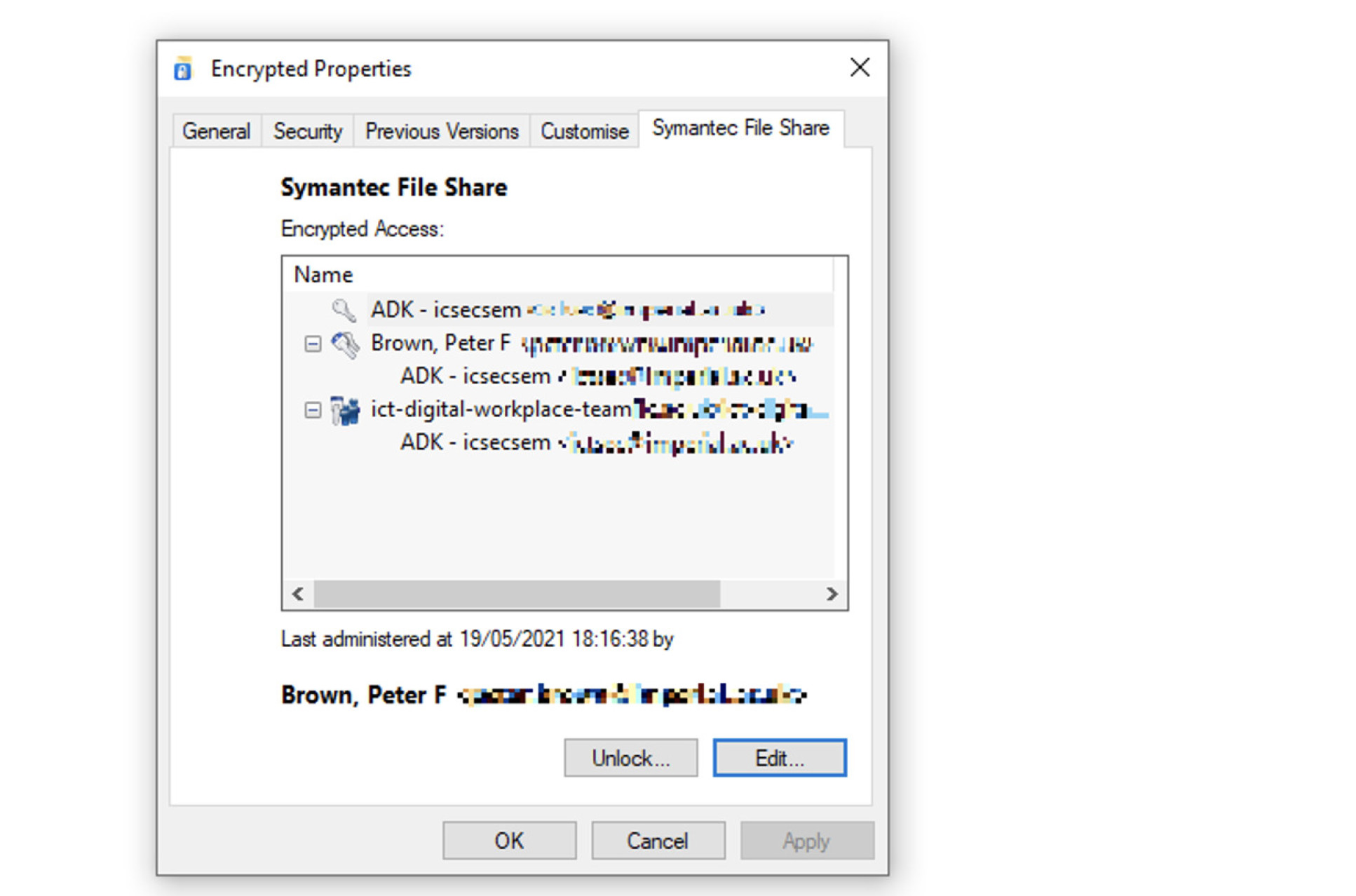Collapse the Brown, Peter F tree node
1356x896 pixels.
pos(313,344)
